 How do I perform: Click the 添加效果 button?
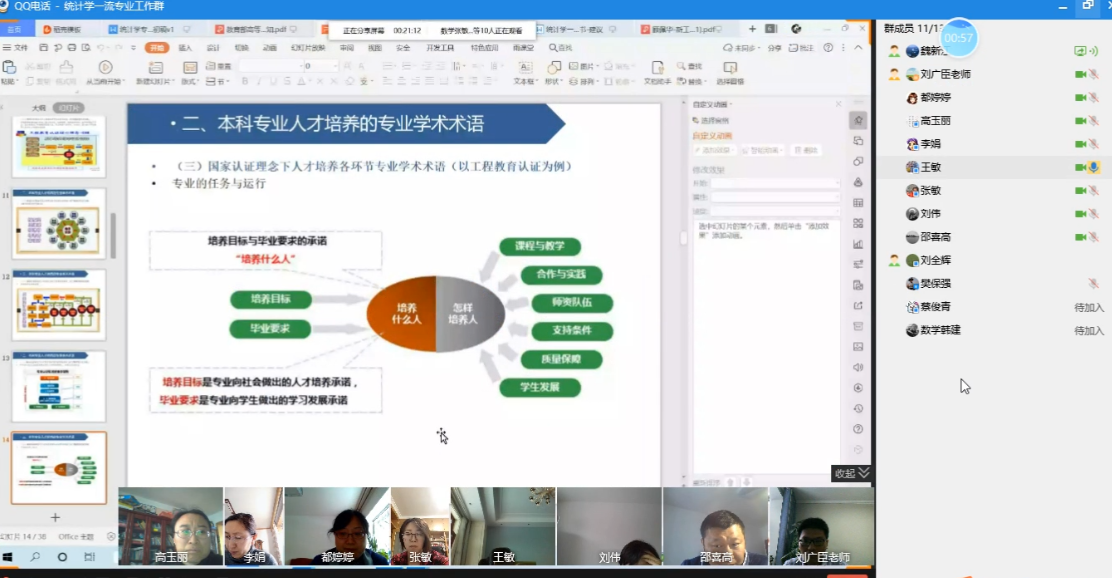712,150
